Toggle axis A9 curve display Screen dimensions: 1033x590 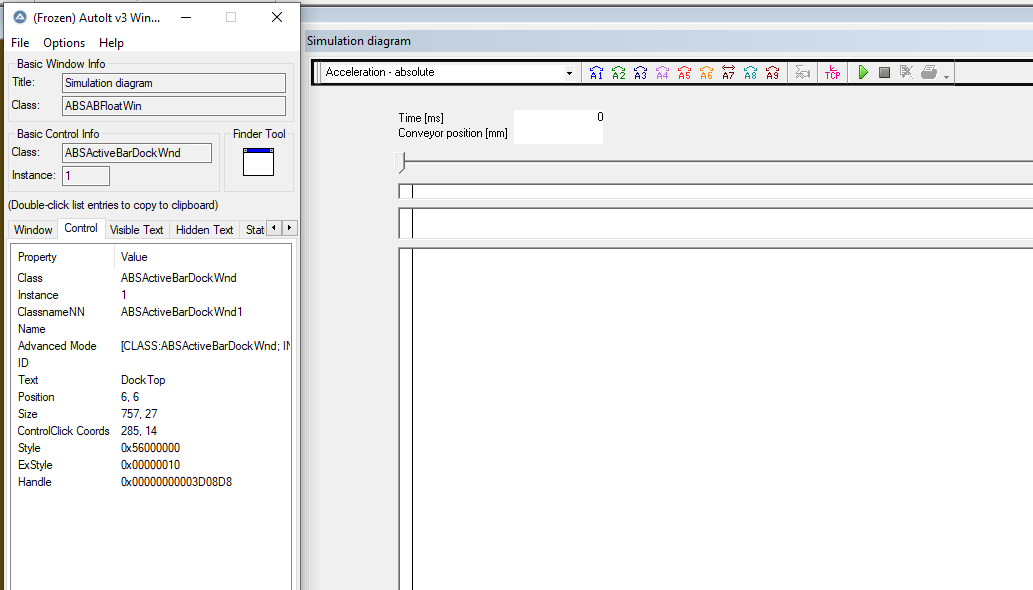[772, 72]
